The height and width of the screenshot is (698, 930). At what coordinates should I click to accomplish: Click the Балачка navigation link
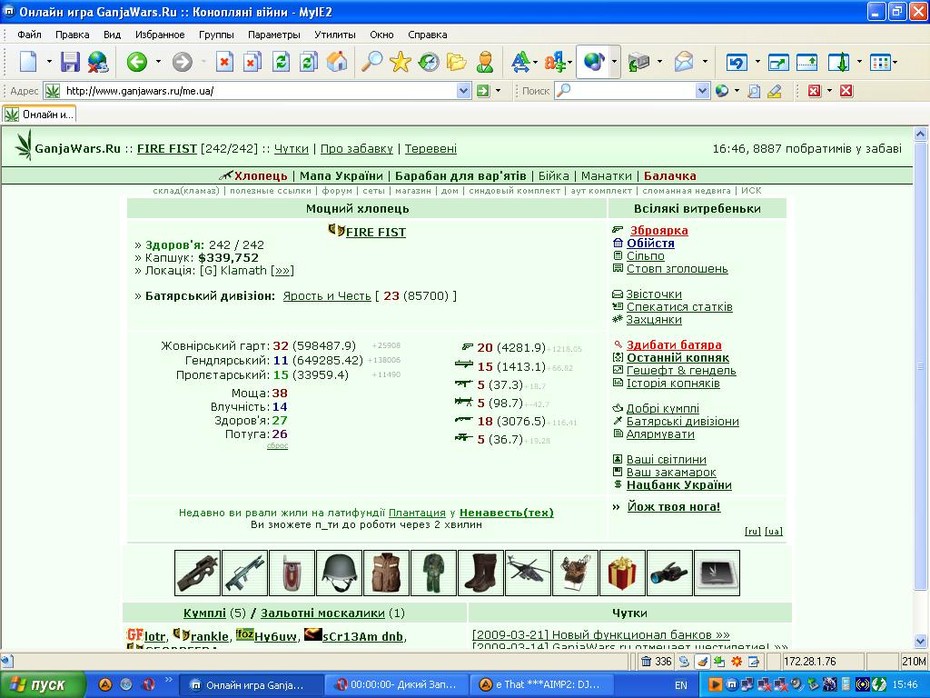(x=670, y=176)
